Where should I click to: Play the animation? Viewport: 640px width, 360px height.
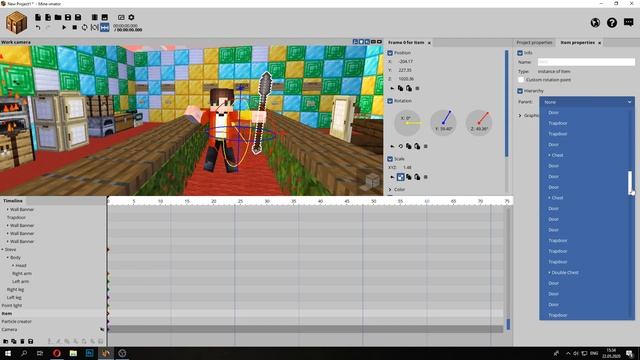64,28
